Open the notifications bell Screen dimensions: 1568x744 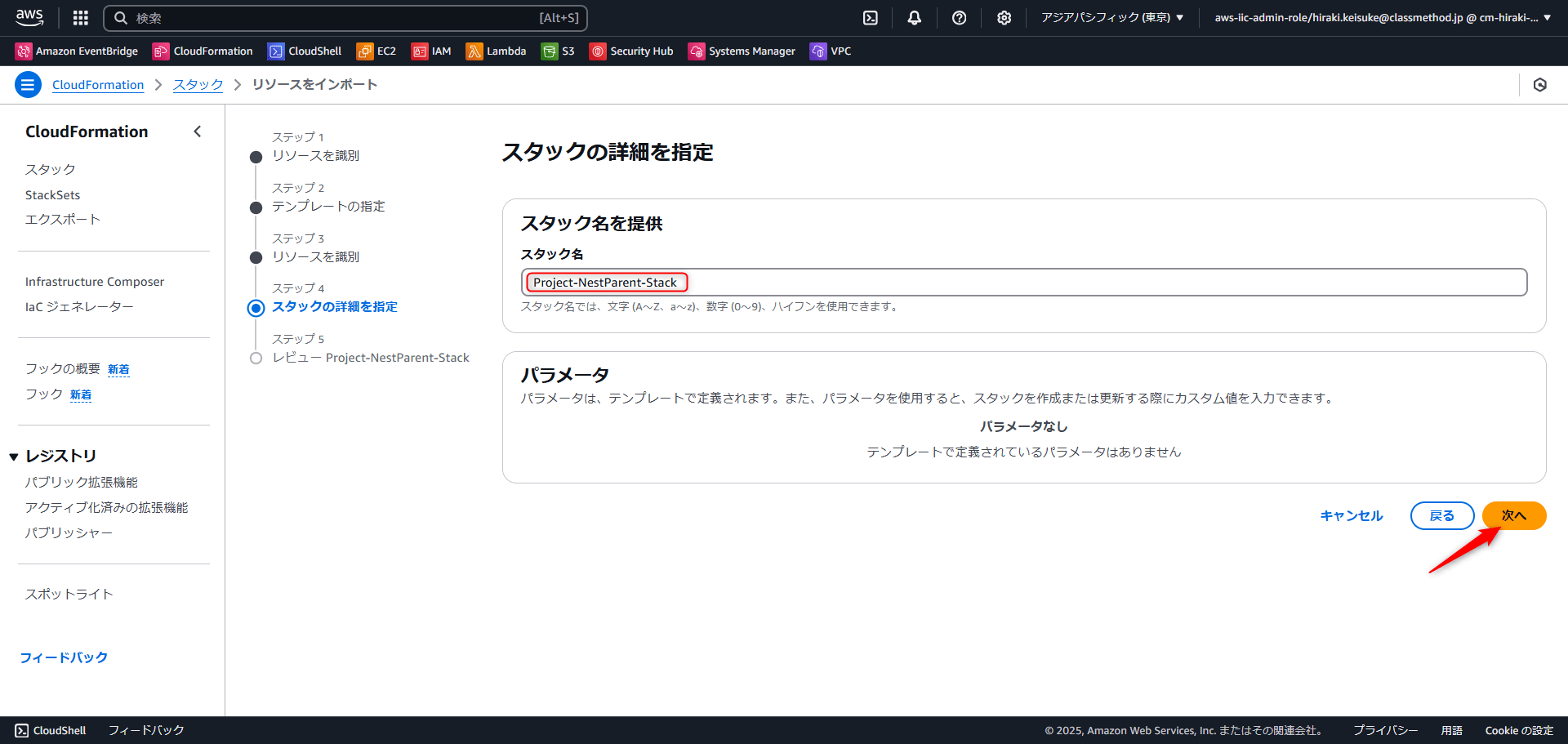915,17
